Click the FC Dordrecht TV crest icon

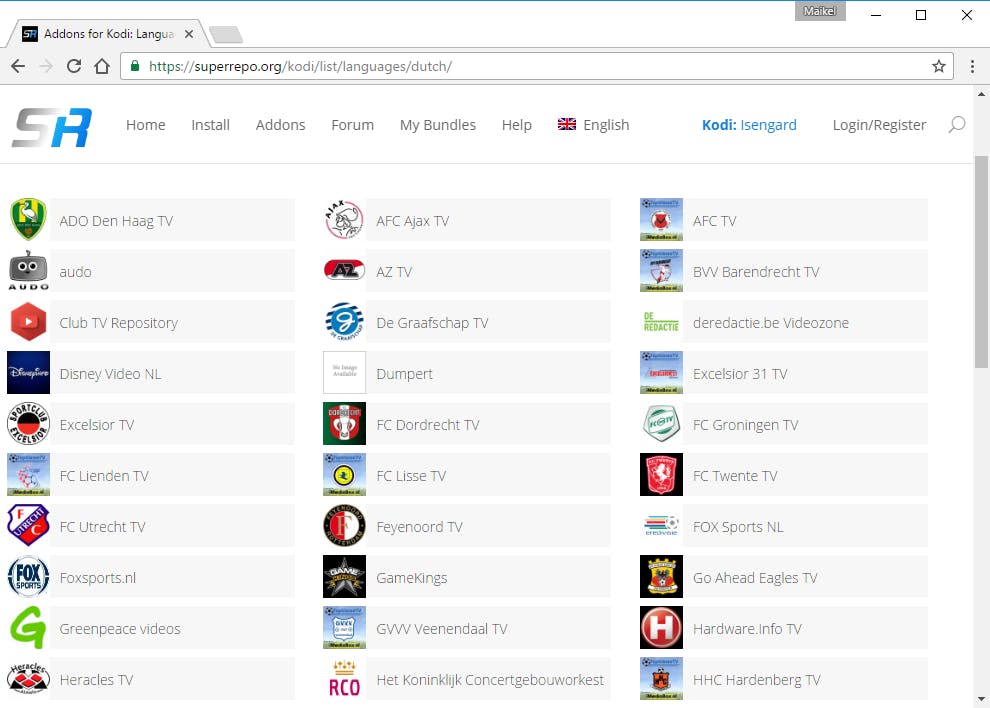(344, 423)
